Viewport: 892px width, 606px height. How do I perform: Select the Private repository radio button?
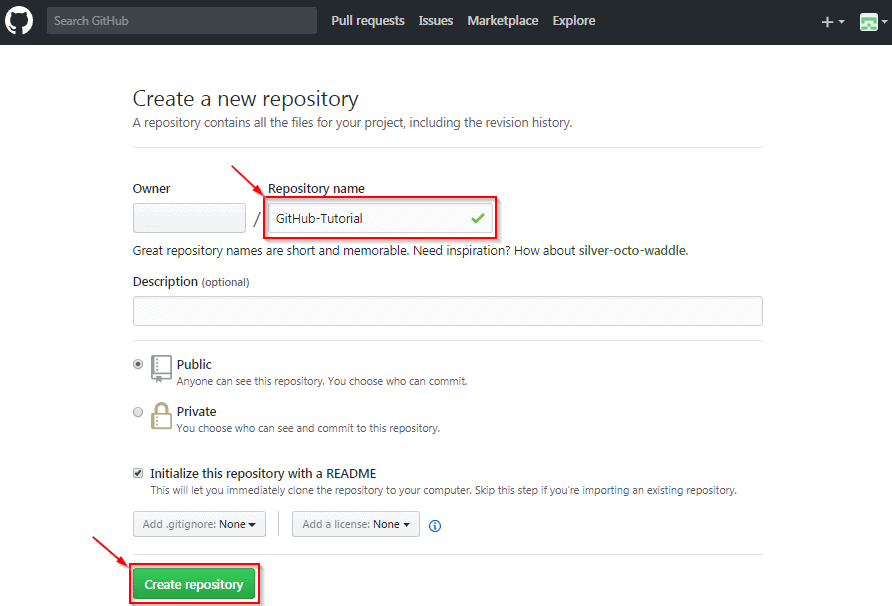click(x=137, y=411)
